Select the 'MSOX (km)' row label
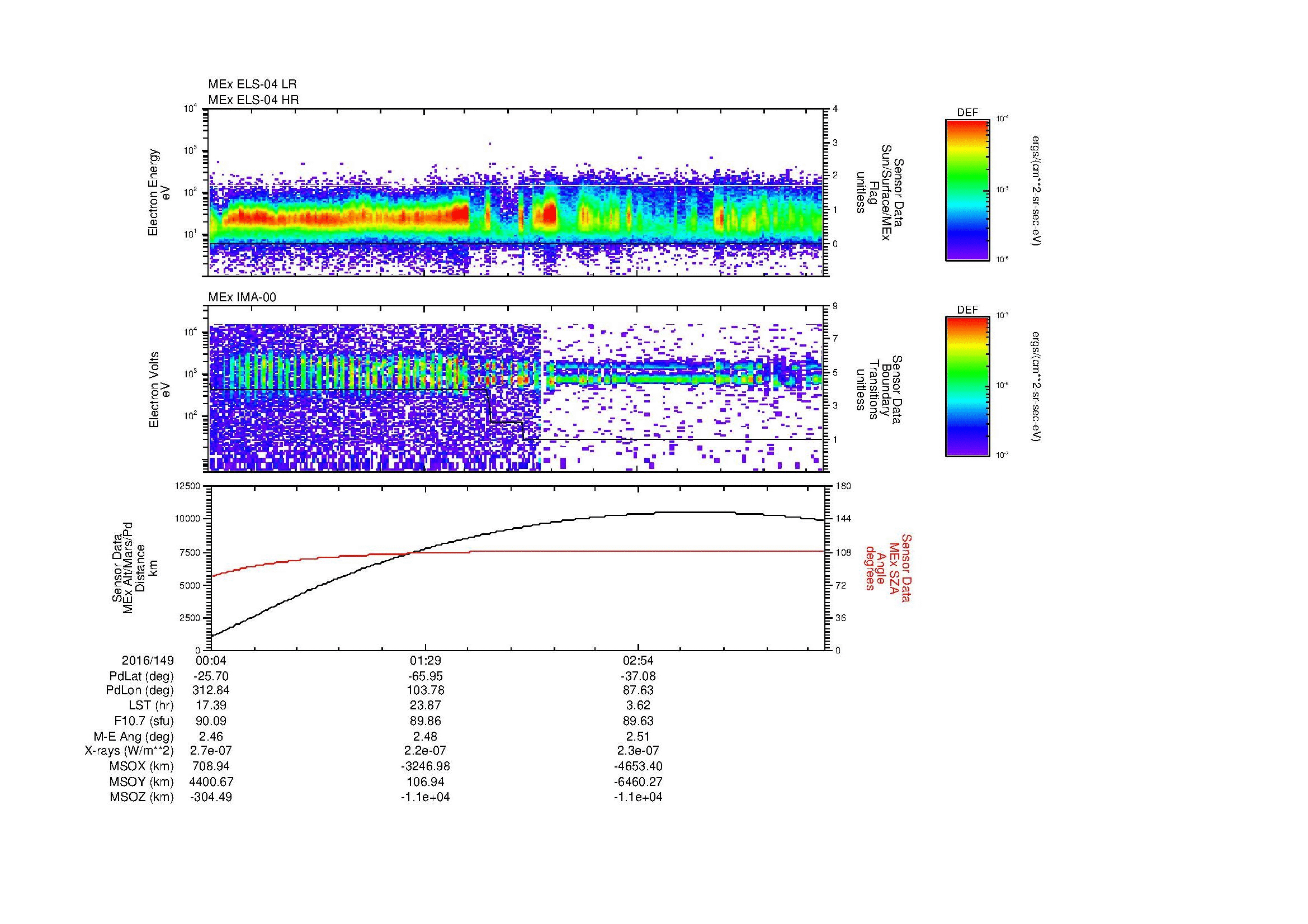Image resolution: width=1308 pixels, height=924 pixels. tap(141, 766)
